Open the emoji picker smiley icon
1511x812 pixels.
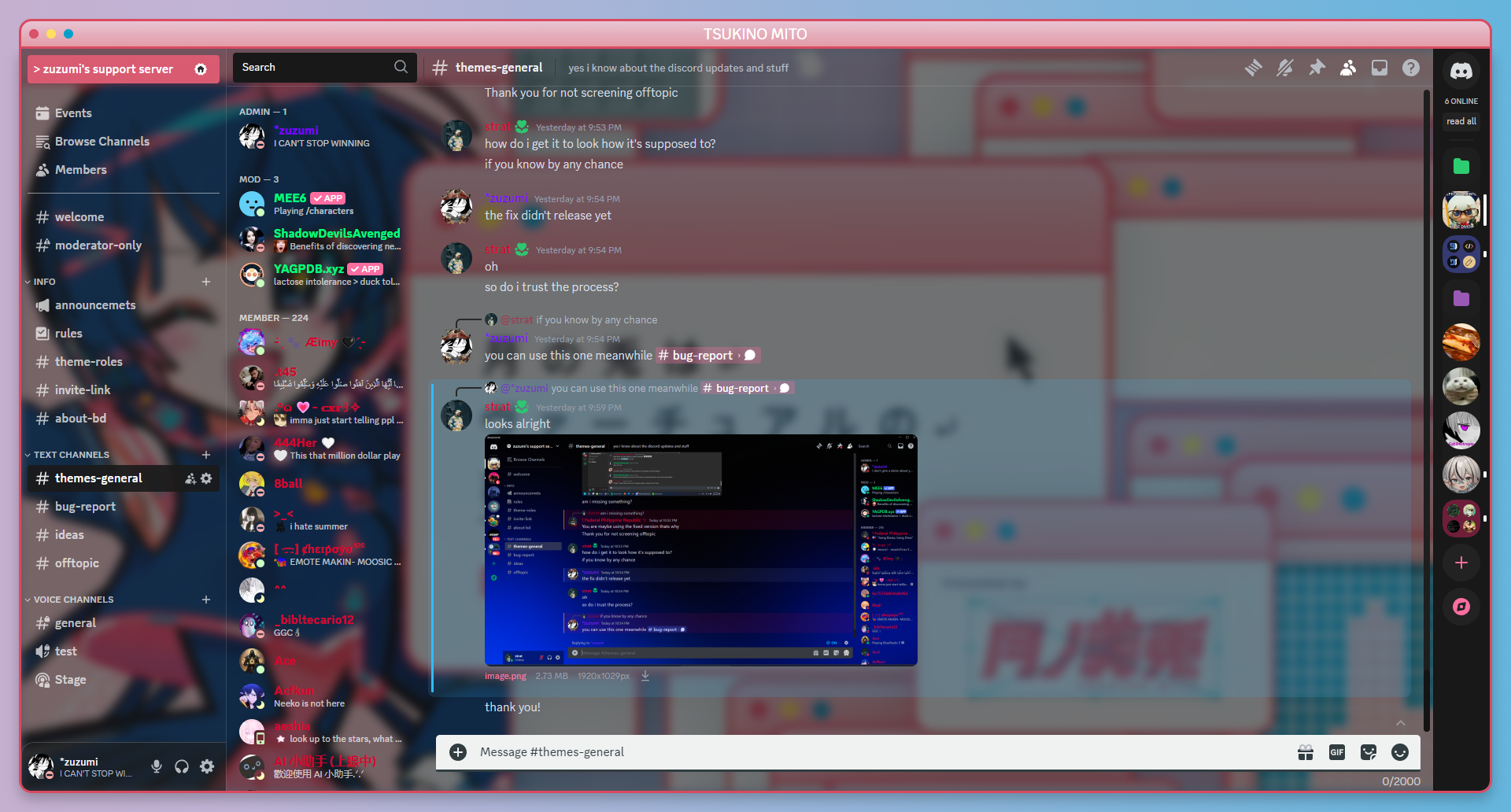tap(1400, 753)
